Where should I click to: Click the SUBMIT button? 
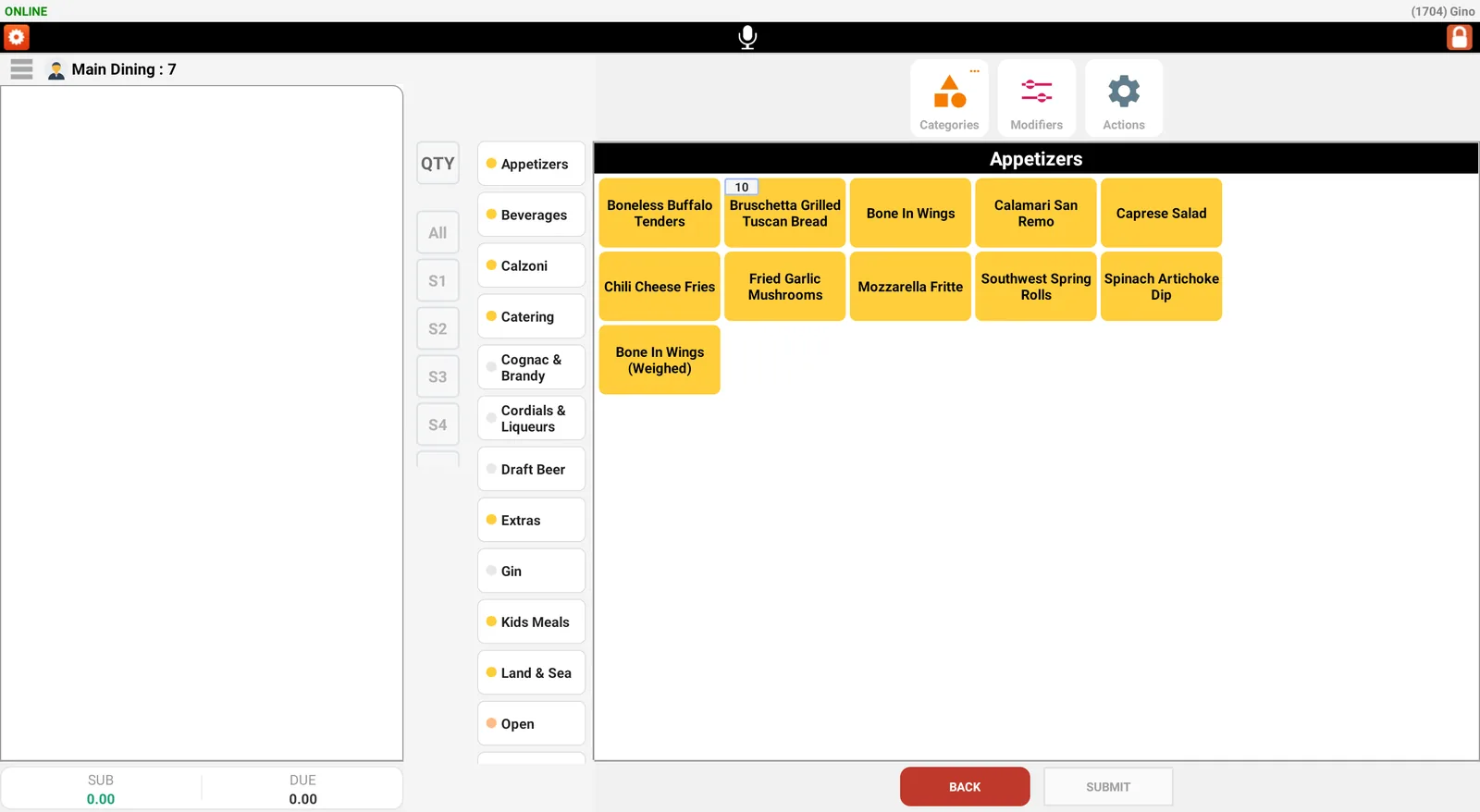(x=1108, y=787)
